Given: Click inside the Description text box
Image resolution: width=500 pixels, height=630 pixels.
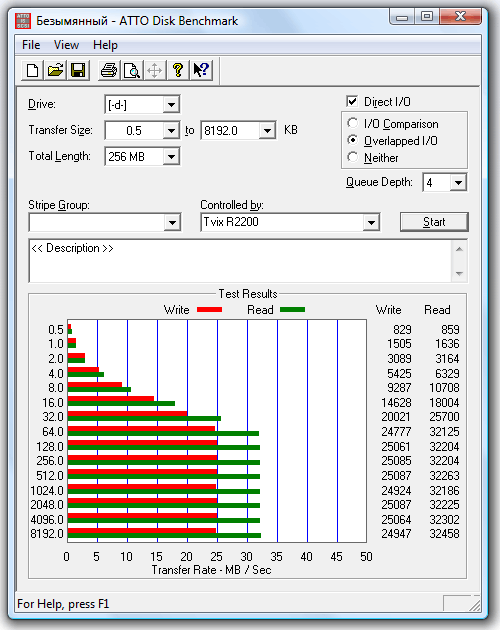Looking at the screenshot, I should coord(240,261).
